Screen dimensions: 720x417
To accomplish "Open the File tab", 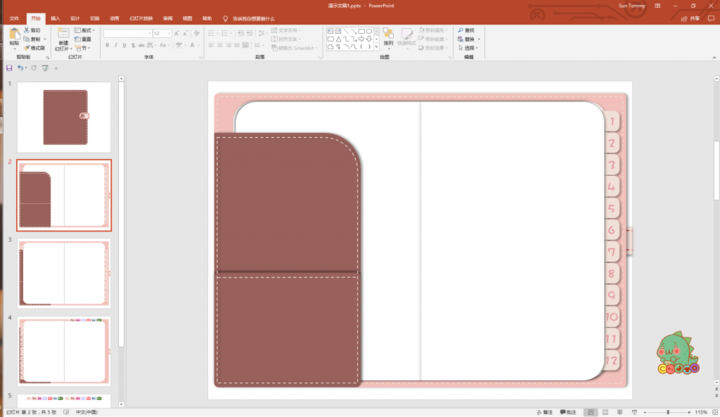I will click(14, 18).
